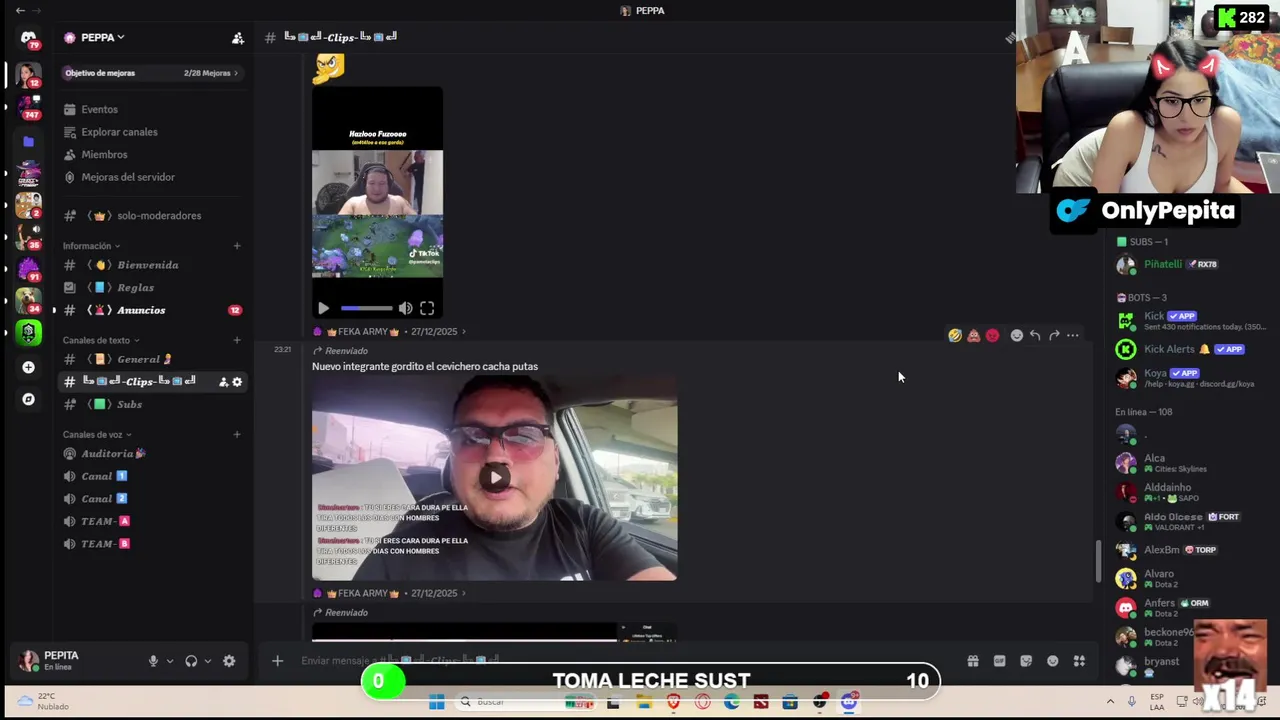
Task: Open Explorar canales
Action: pyautogui.click(x=151, y=132)
